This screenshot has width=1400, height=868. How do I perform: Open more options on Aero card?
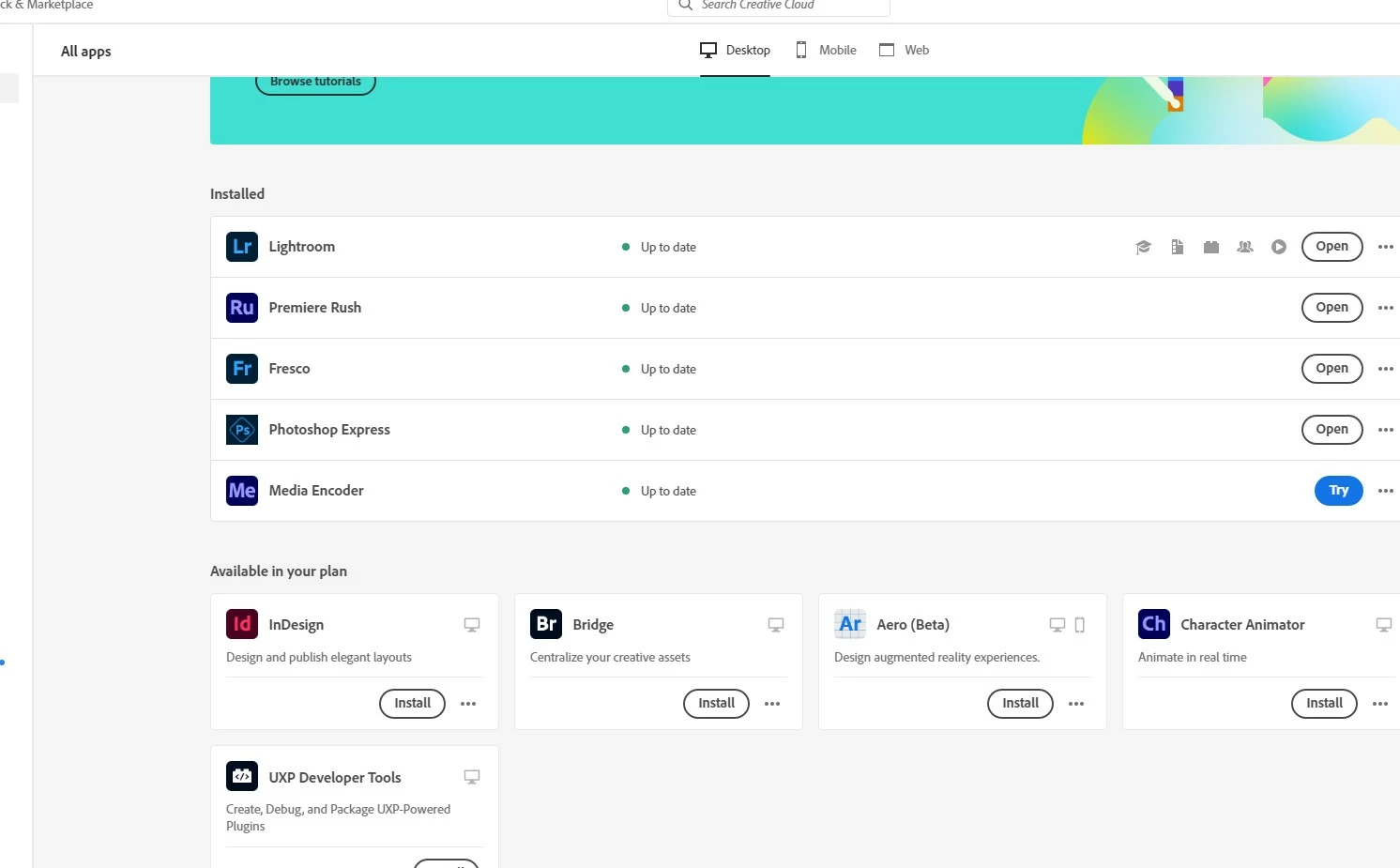click(x=1076, y=704)
